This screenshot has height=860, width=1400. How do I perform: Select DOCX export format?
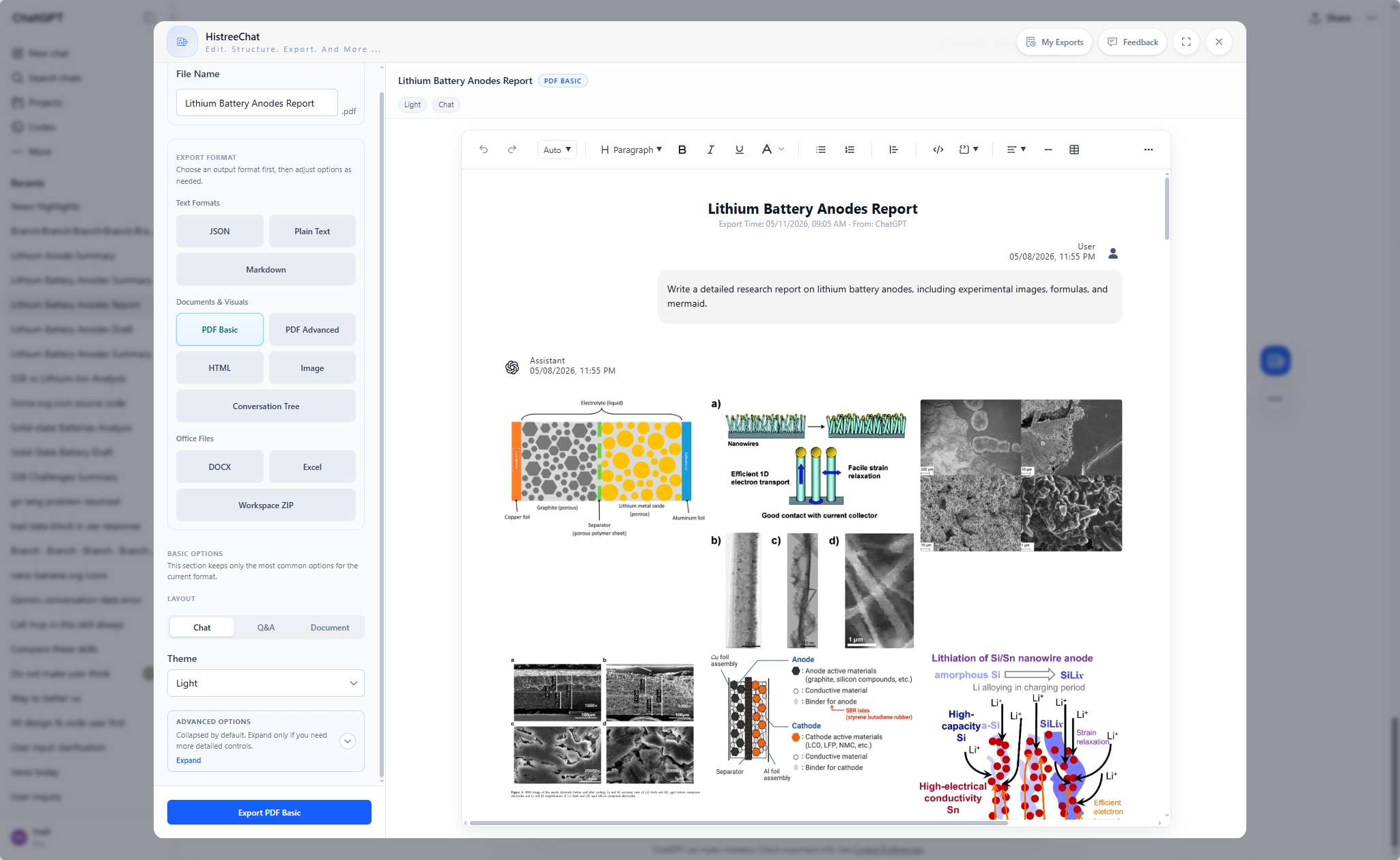click(x=220, y=467)
